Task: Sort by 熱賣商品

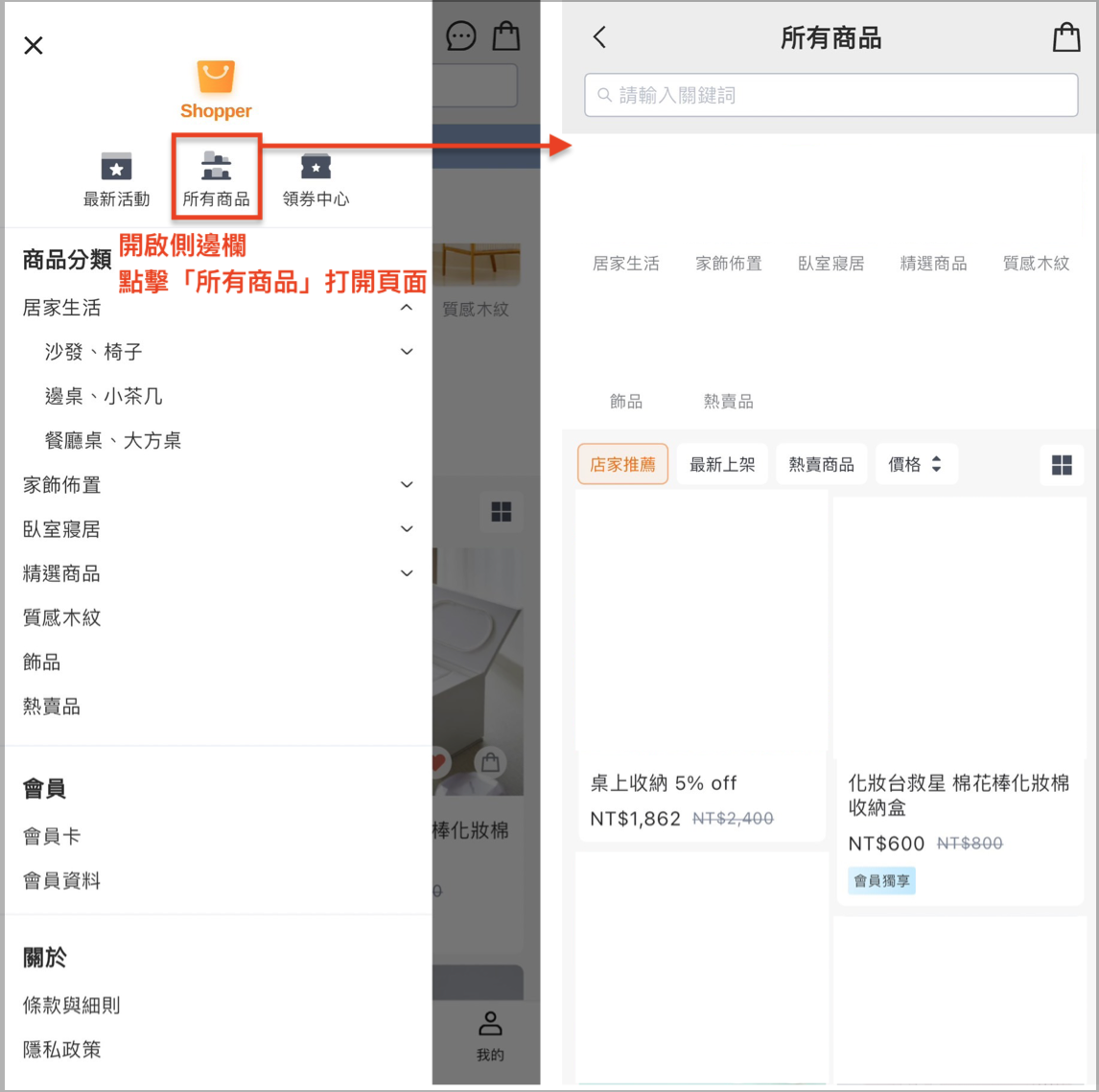Action: [x=822, y=464]
